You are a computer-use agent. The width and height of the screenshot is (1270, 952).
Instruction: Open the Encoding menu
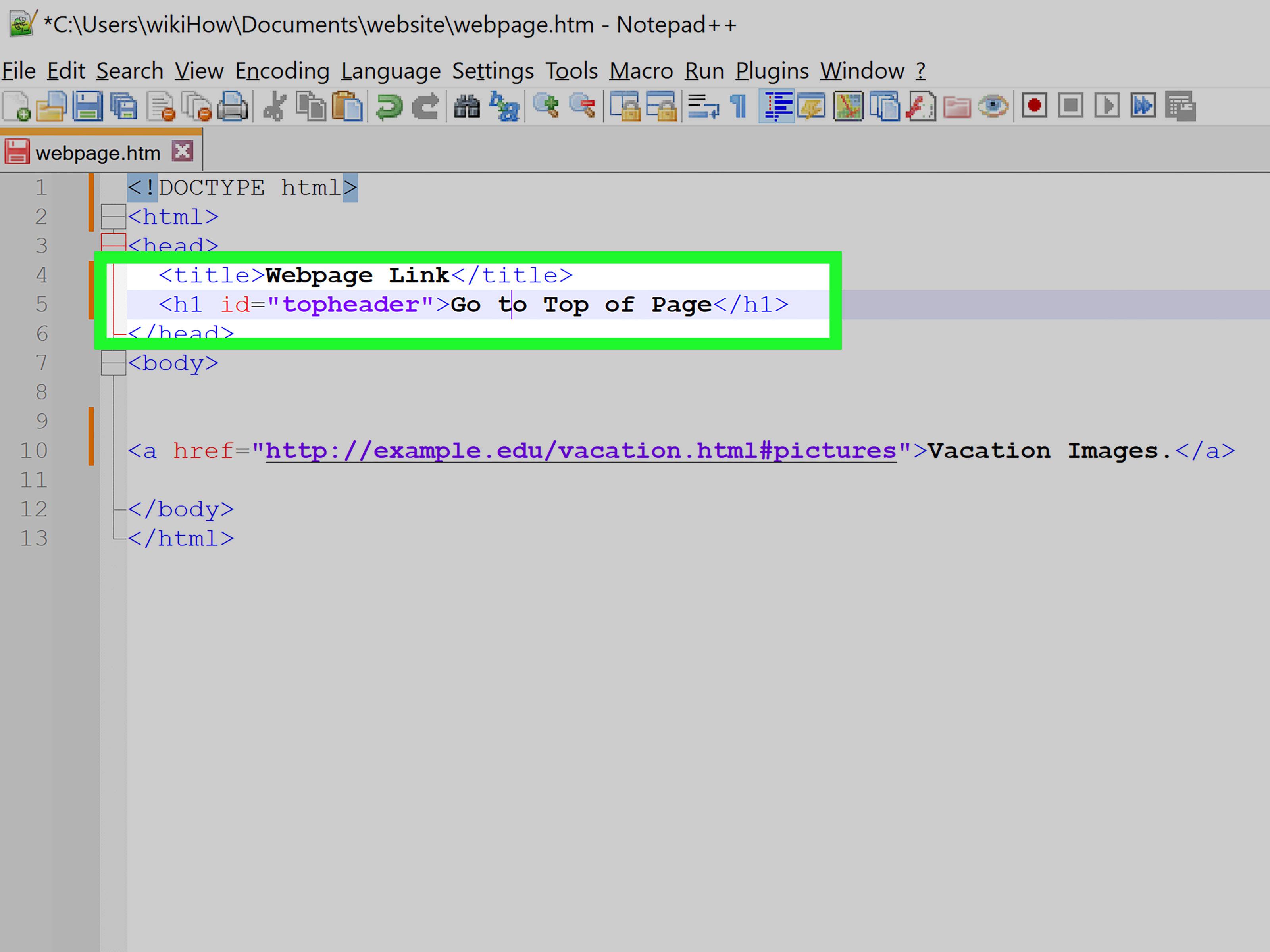click(282, 71)
